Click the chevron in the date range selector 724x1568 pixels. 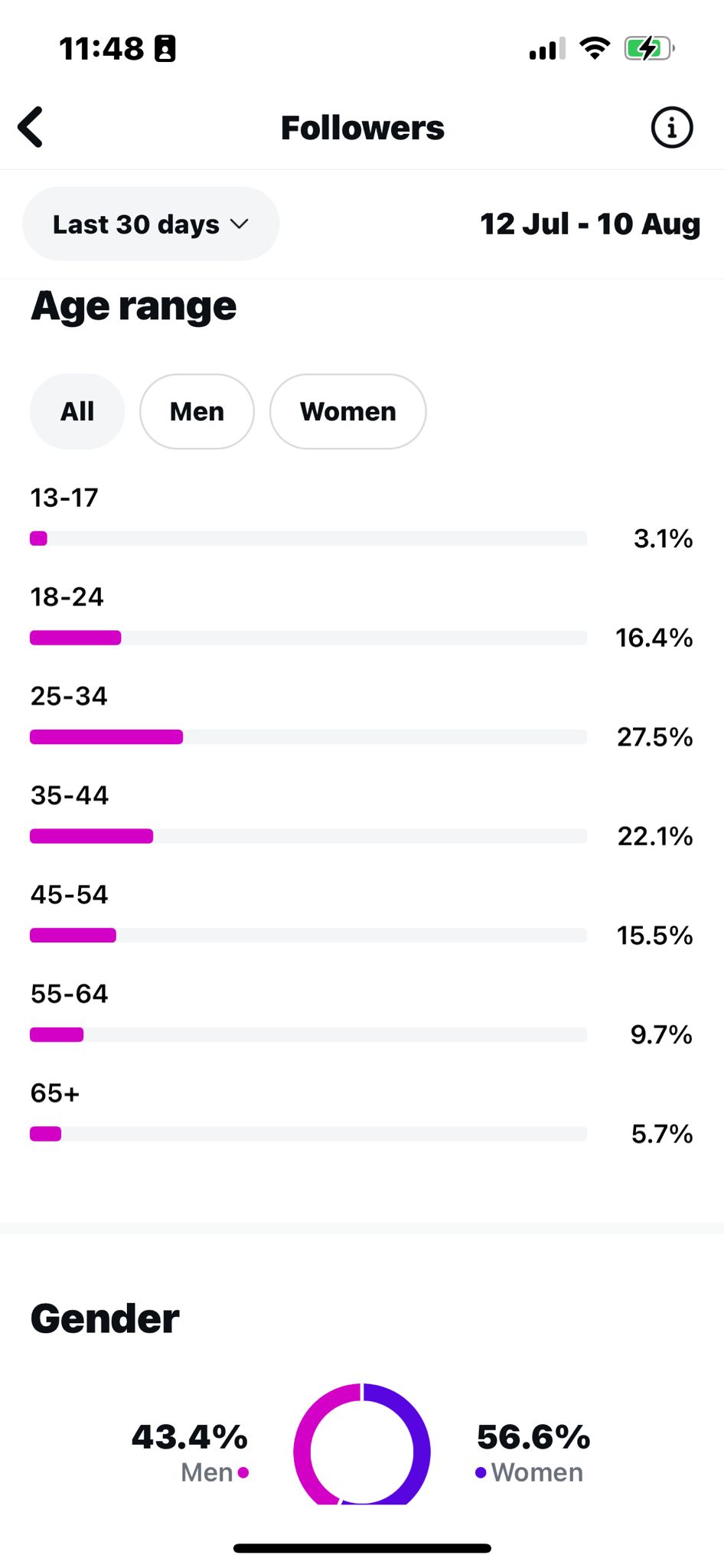pos(240,224)
